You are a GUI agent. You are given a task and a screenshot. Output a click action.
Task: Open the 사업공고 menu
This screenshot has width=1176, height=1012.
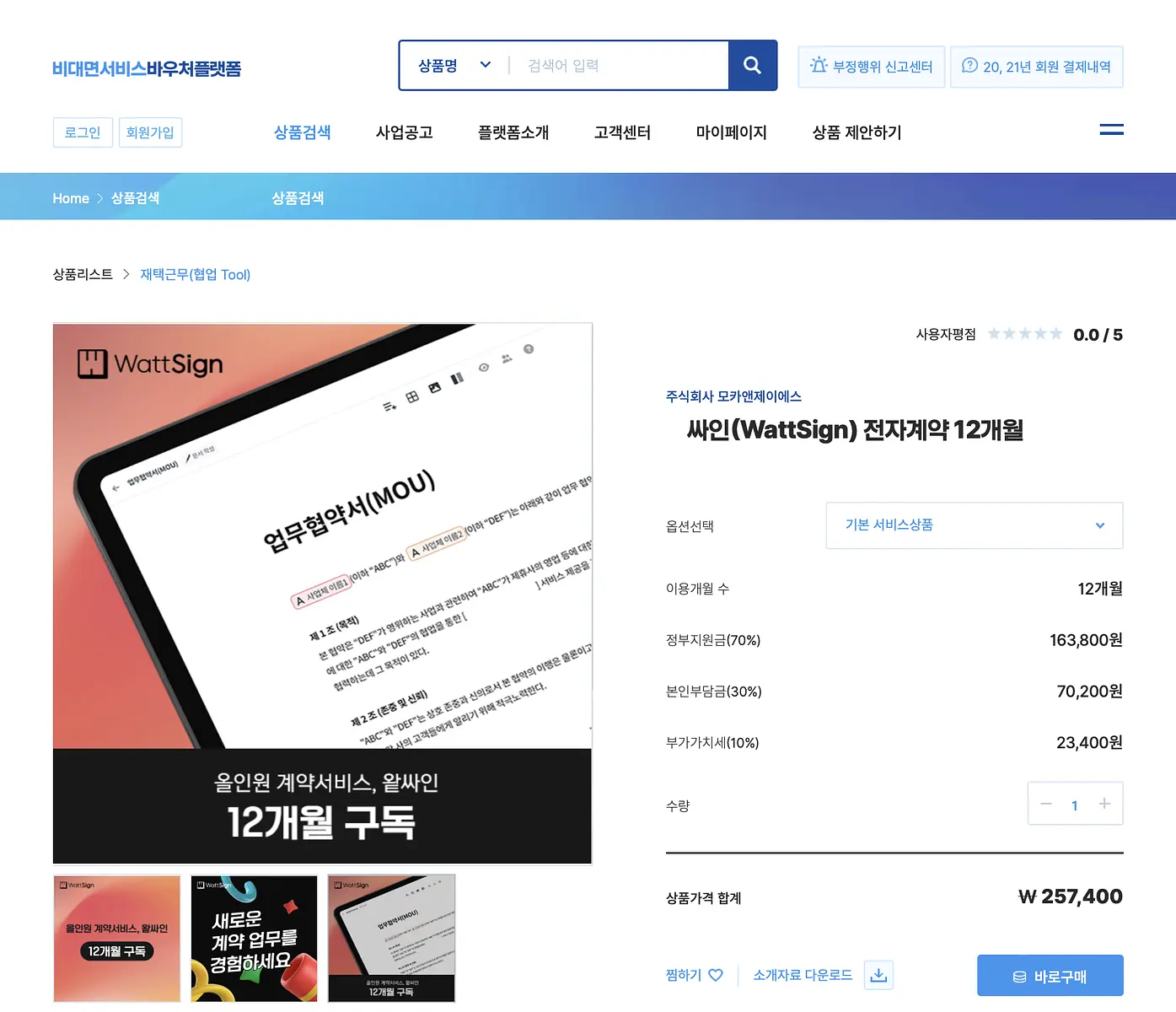click(404, 132)
